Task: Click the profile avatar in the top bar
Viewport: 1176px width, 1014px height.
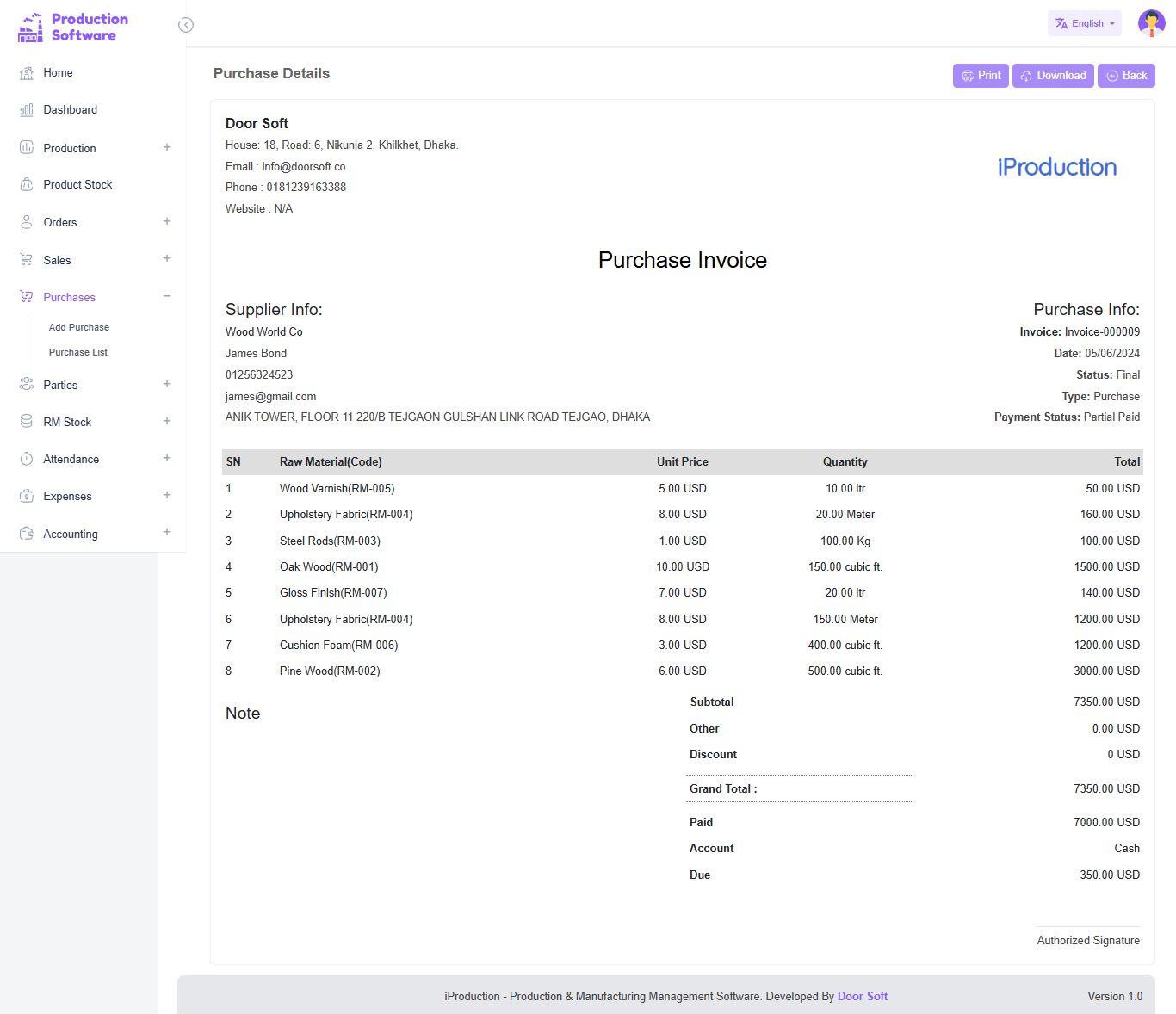Action: click(1151, 23)
